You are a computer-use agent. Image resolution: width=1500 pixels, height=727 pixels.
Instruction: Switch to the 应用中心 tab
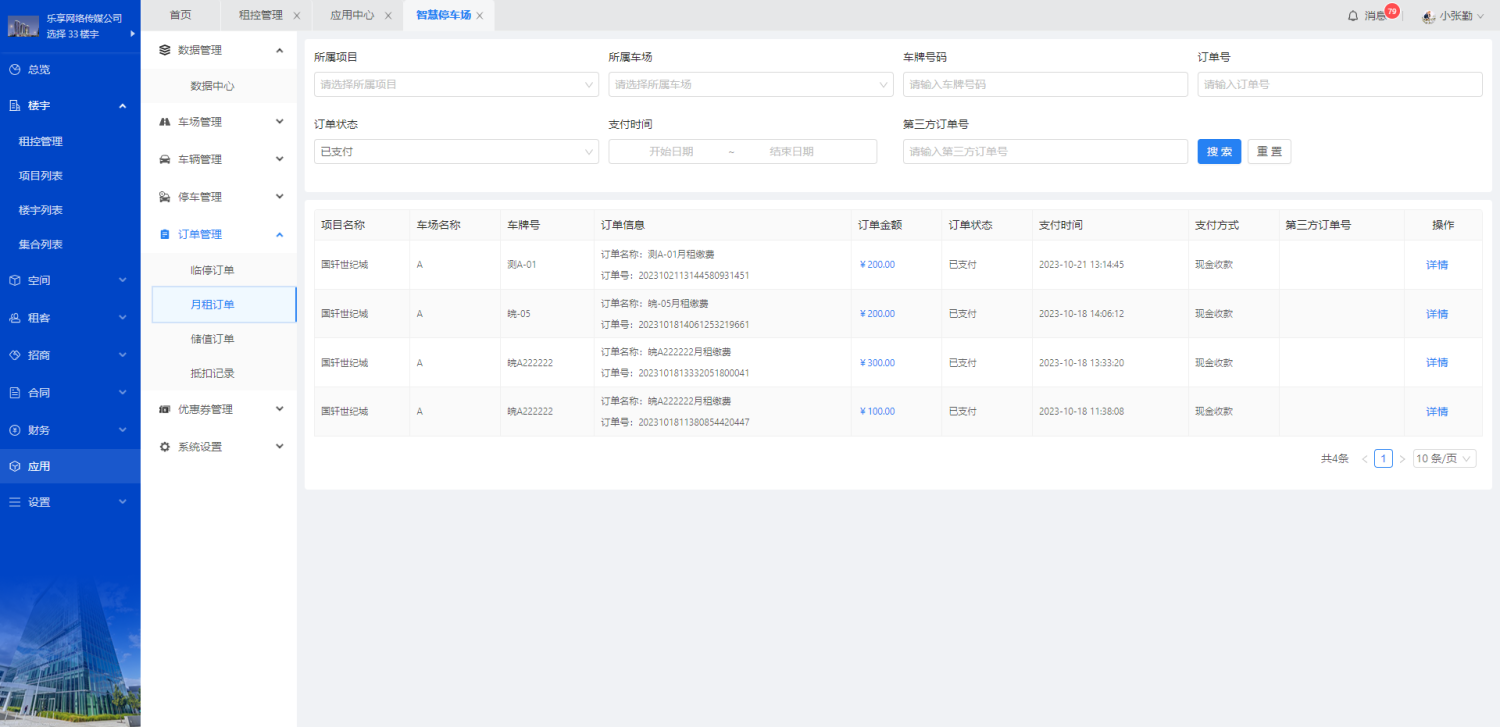coord(352,16)
